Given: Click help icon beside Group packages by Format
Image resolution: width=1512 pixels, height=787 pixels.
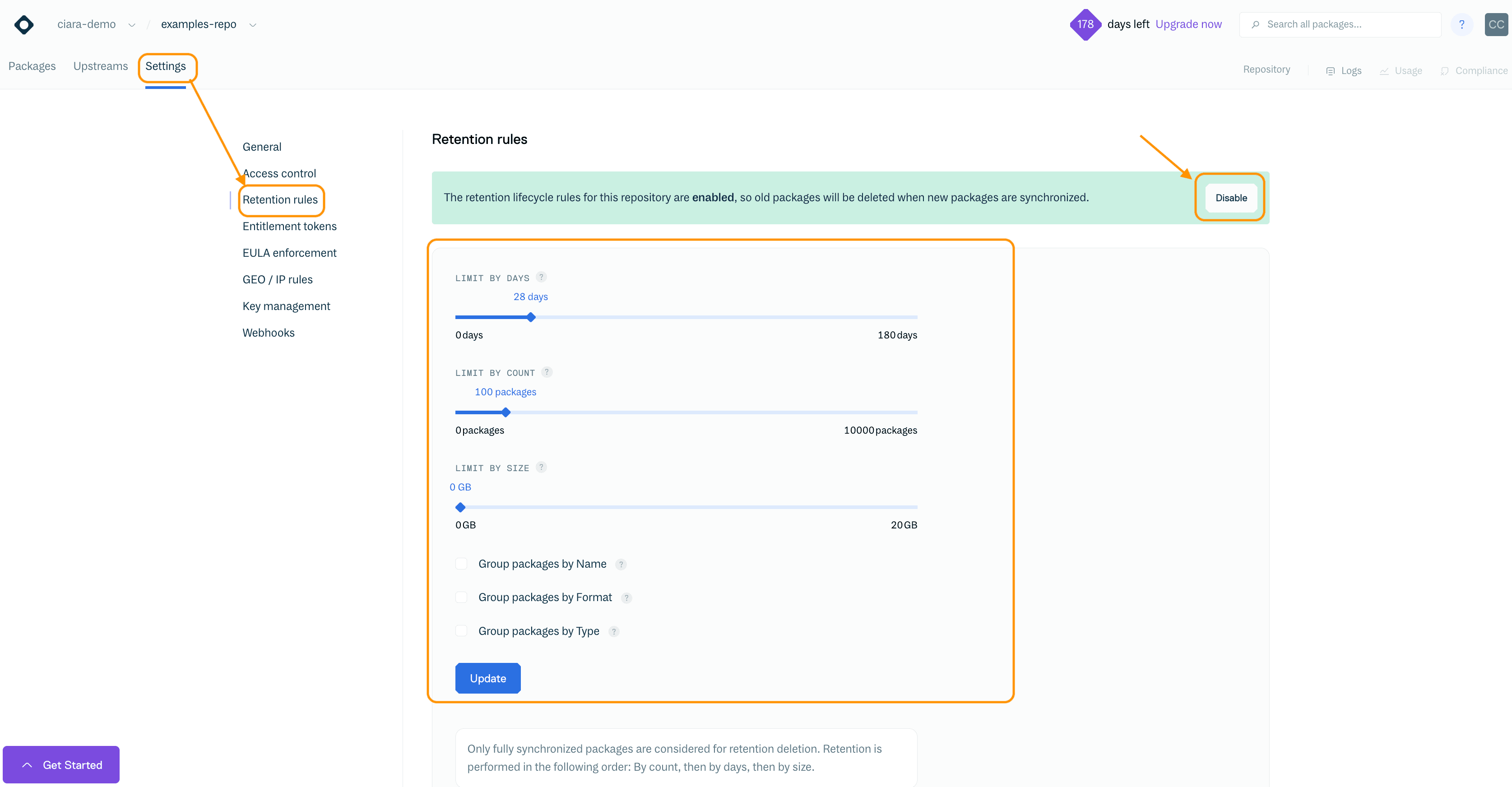Looking at the screenshot, I should pos(626,598).
